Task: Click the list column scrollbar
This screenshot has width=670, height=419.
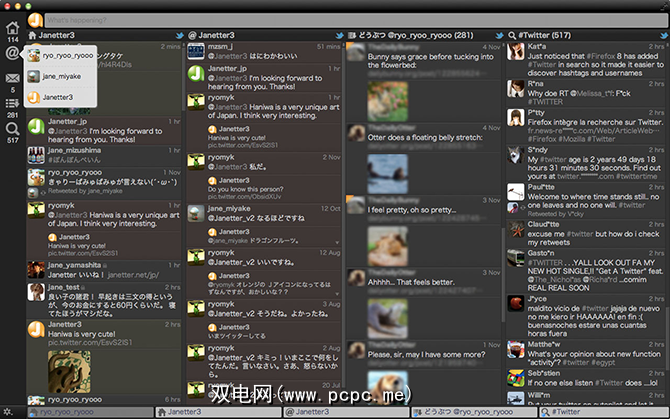Action: click(x=503, y=275)
